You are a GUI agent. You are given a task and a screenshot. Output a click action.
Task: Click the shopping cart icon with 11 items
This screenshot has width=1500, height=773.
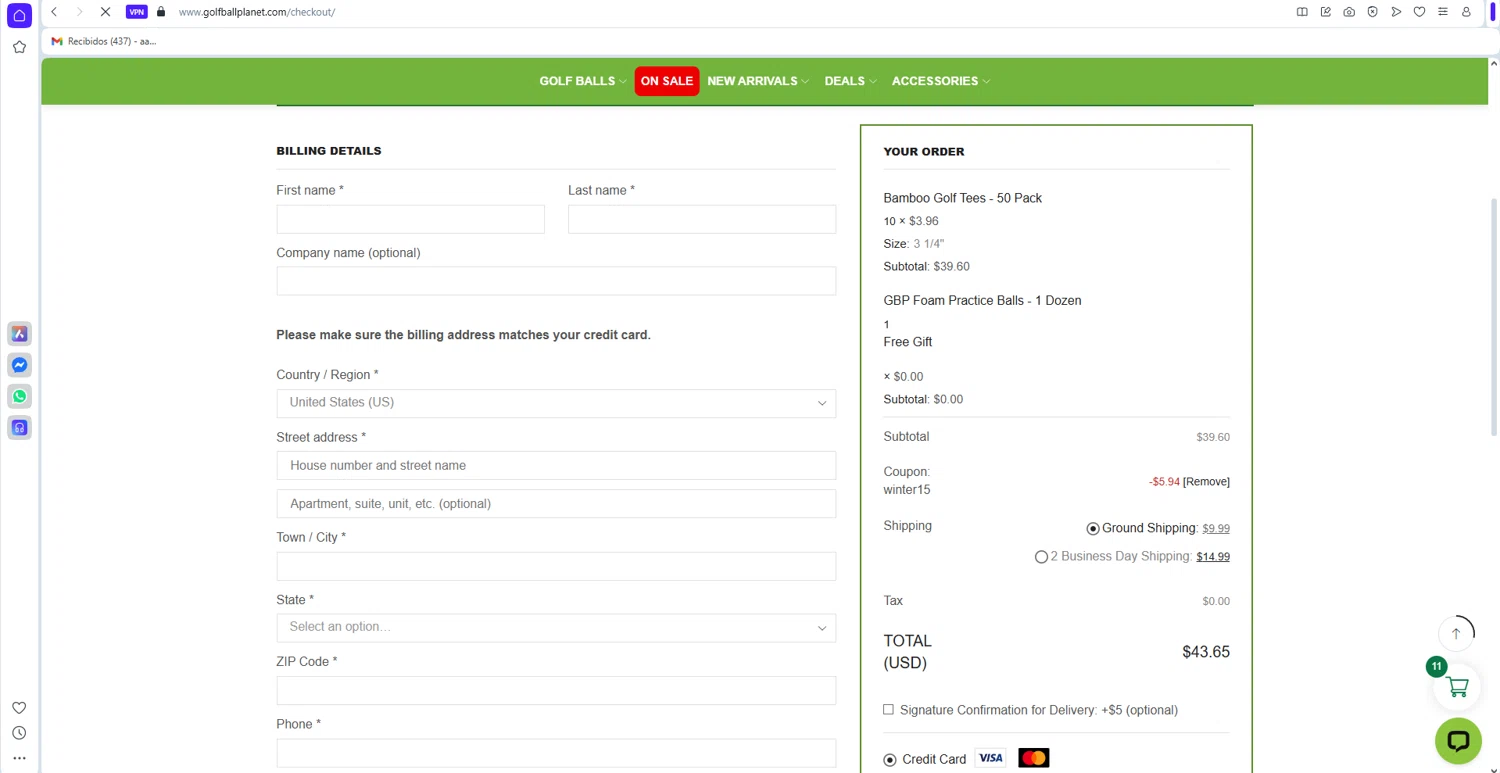tap(1457, 687)
